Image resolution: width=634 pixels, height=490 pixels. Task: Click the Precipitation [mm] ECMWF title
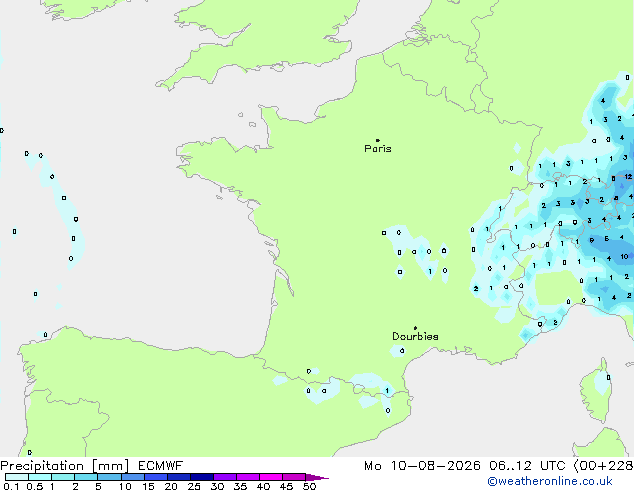tap(92, 466)
